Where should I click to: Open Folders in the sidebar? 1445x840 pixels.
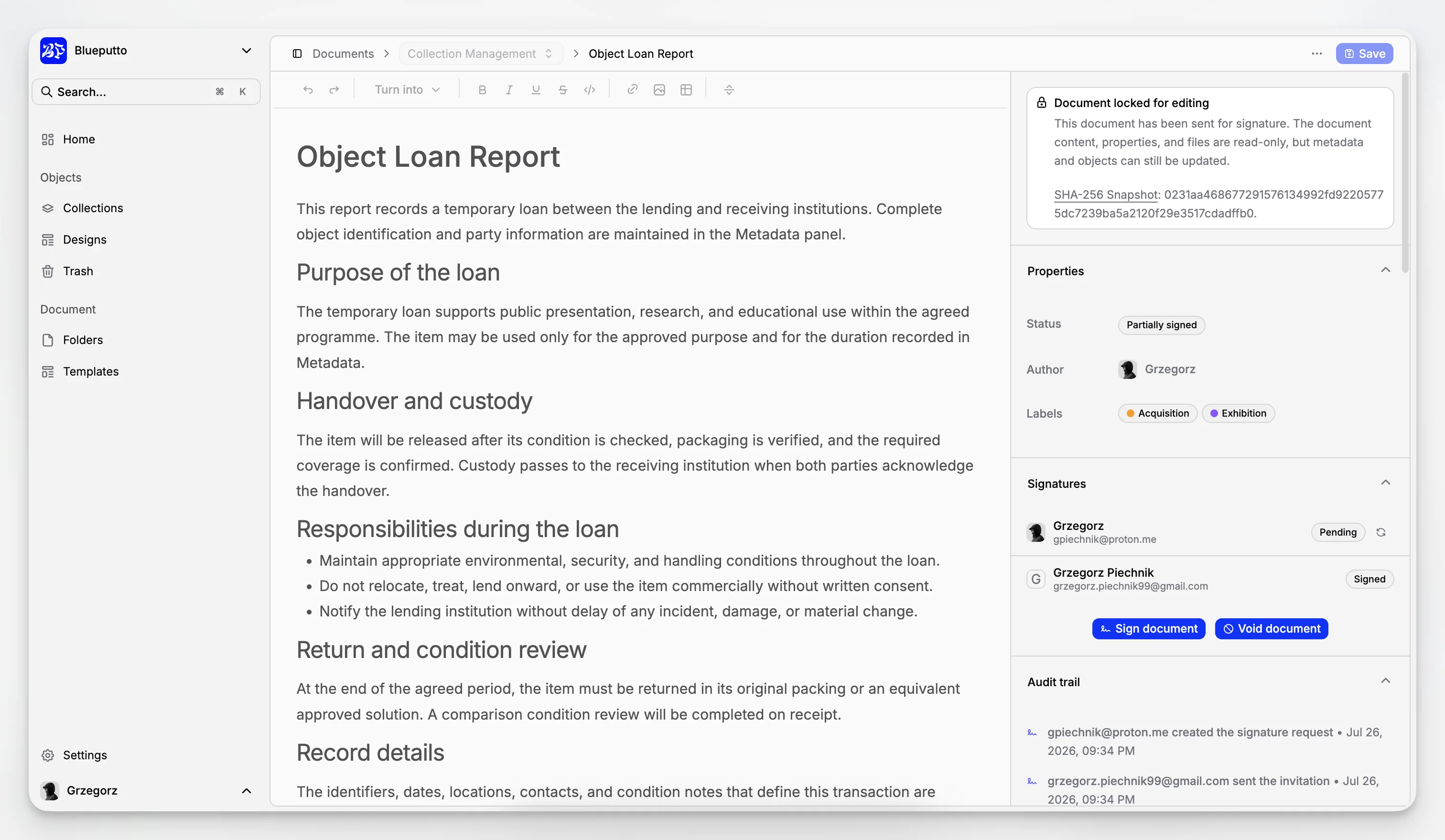(146, 340)
